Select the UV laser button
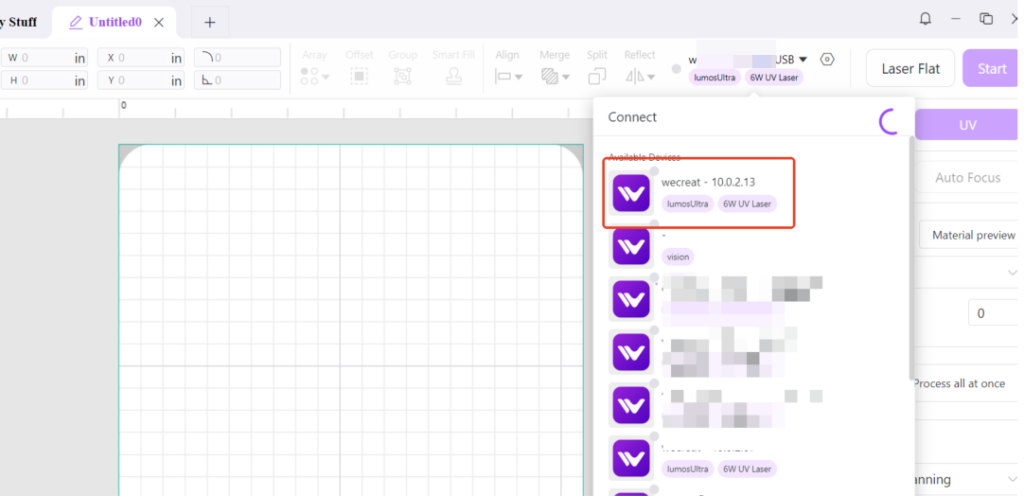Screen dimensions: 1024x496 click(x=967, y=125)
